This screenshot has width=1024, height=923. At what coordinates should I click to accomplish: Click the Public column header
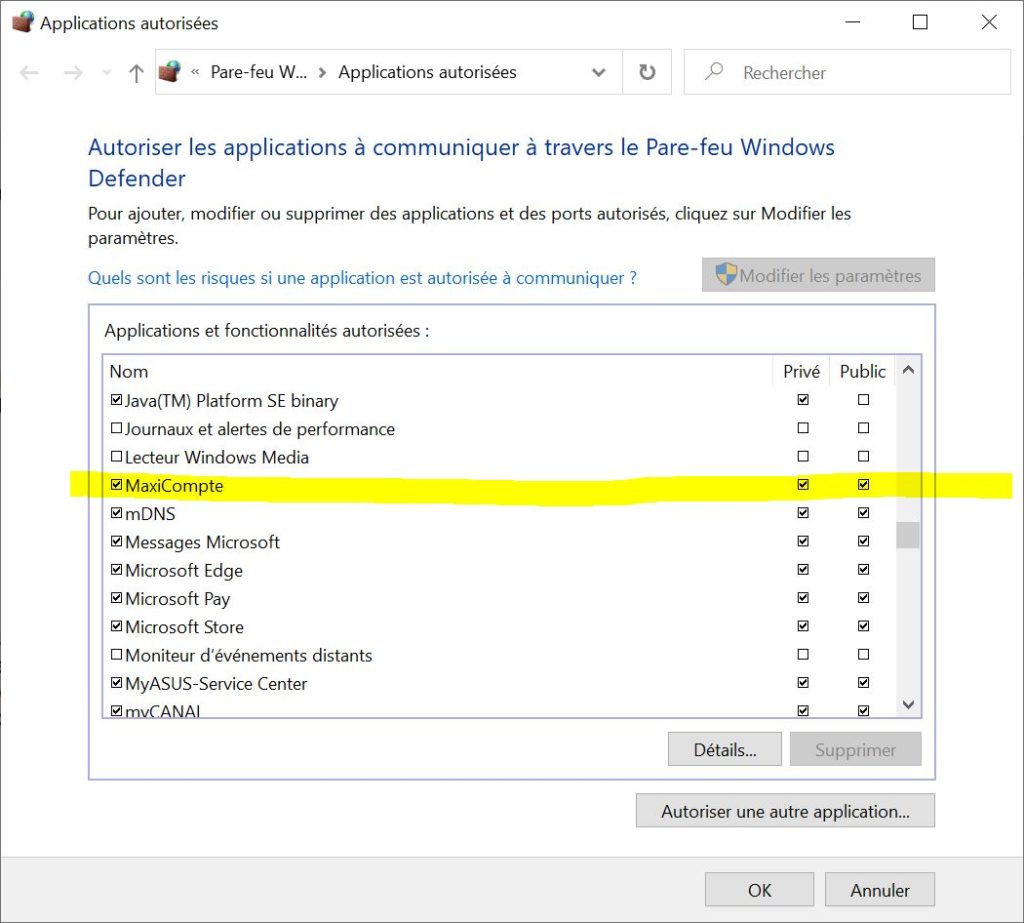point(862,372)
